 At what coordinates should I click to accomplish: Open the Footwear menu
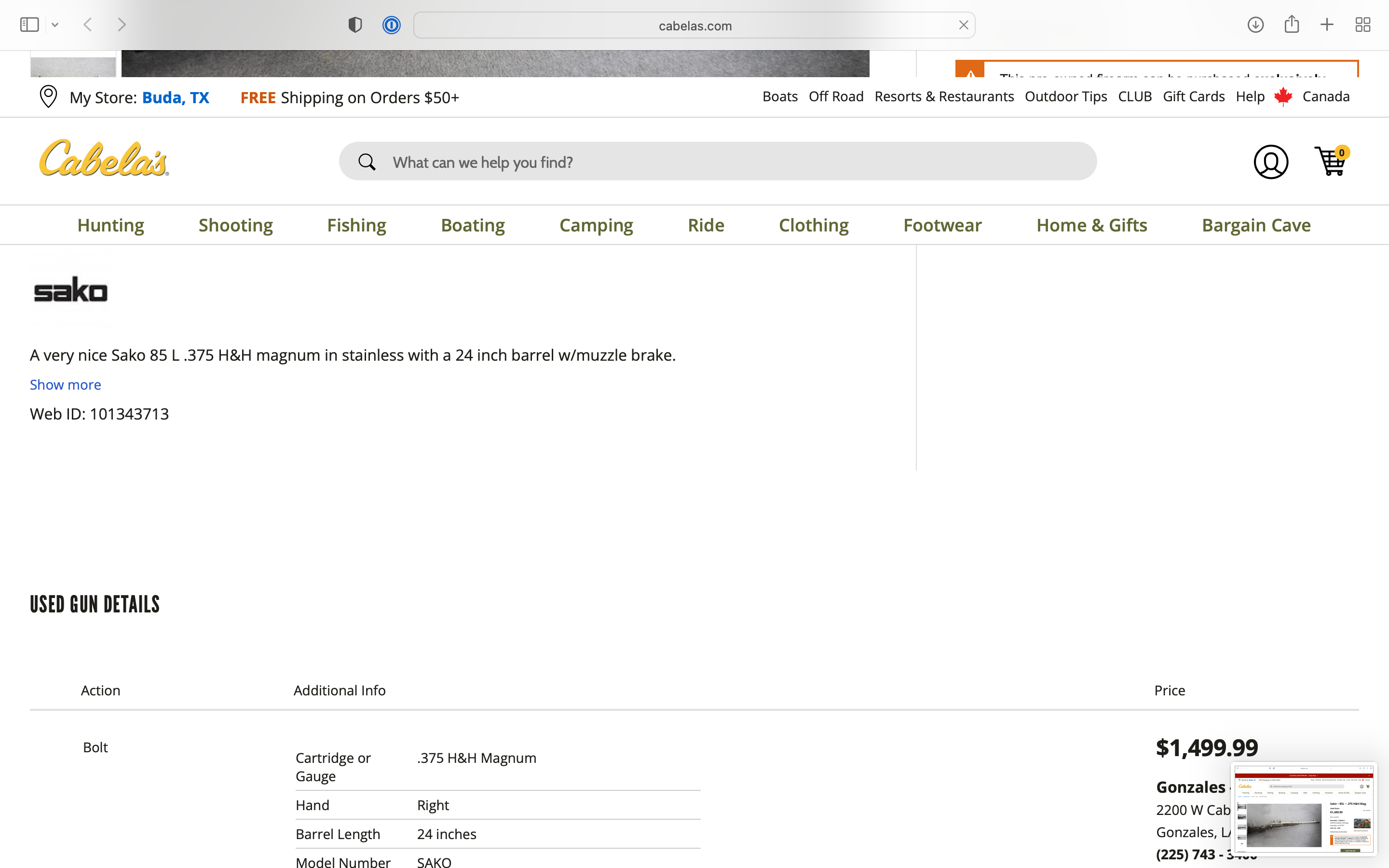click(x=942, y=225)
